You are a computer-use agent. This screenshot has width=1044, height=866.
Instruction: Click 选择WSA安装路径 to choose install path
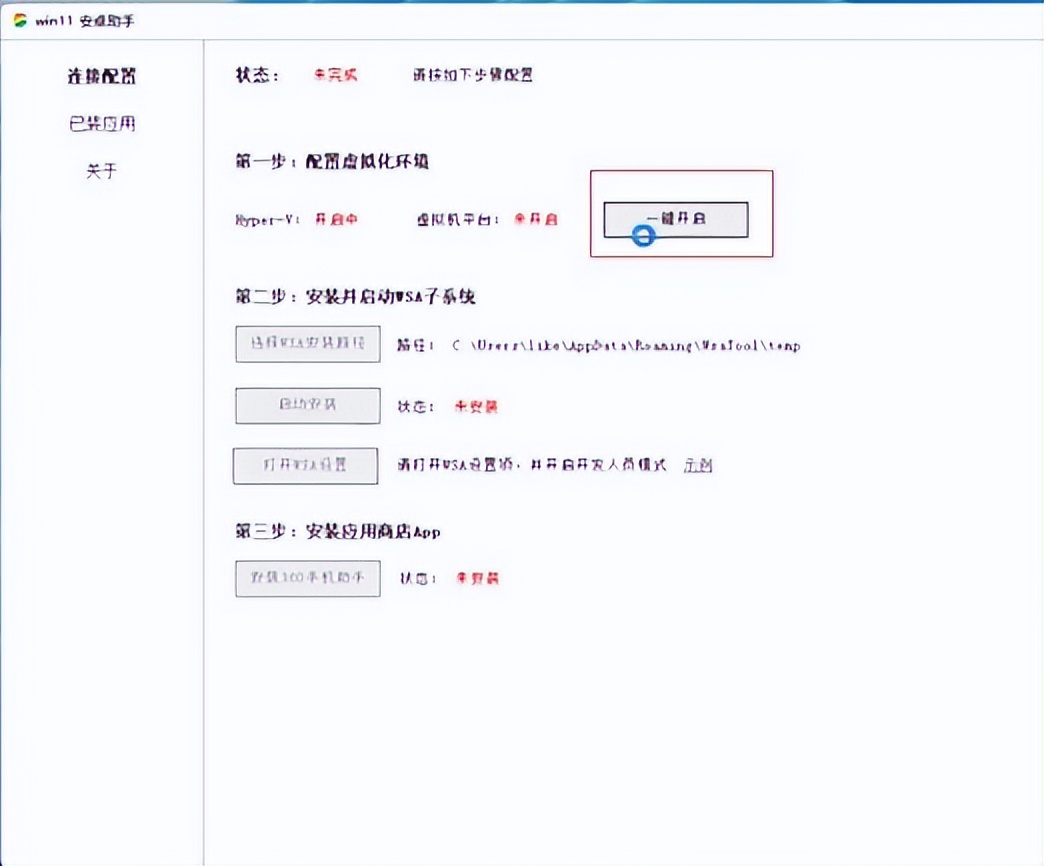click(307, 344)
